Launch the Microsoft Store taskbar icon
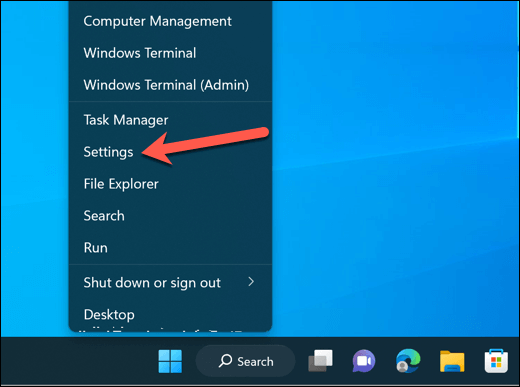 (x=496, y=361)
